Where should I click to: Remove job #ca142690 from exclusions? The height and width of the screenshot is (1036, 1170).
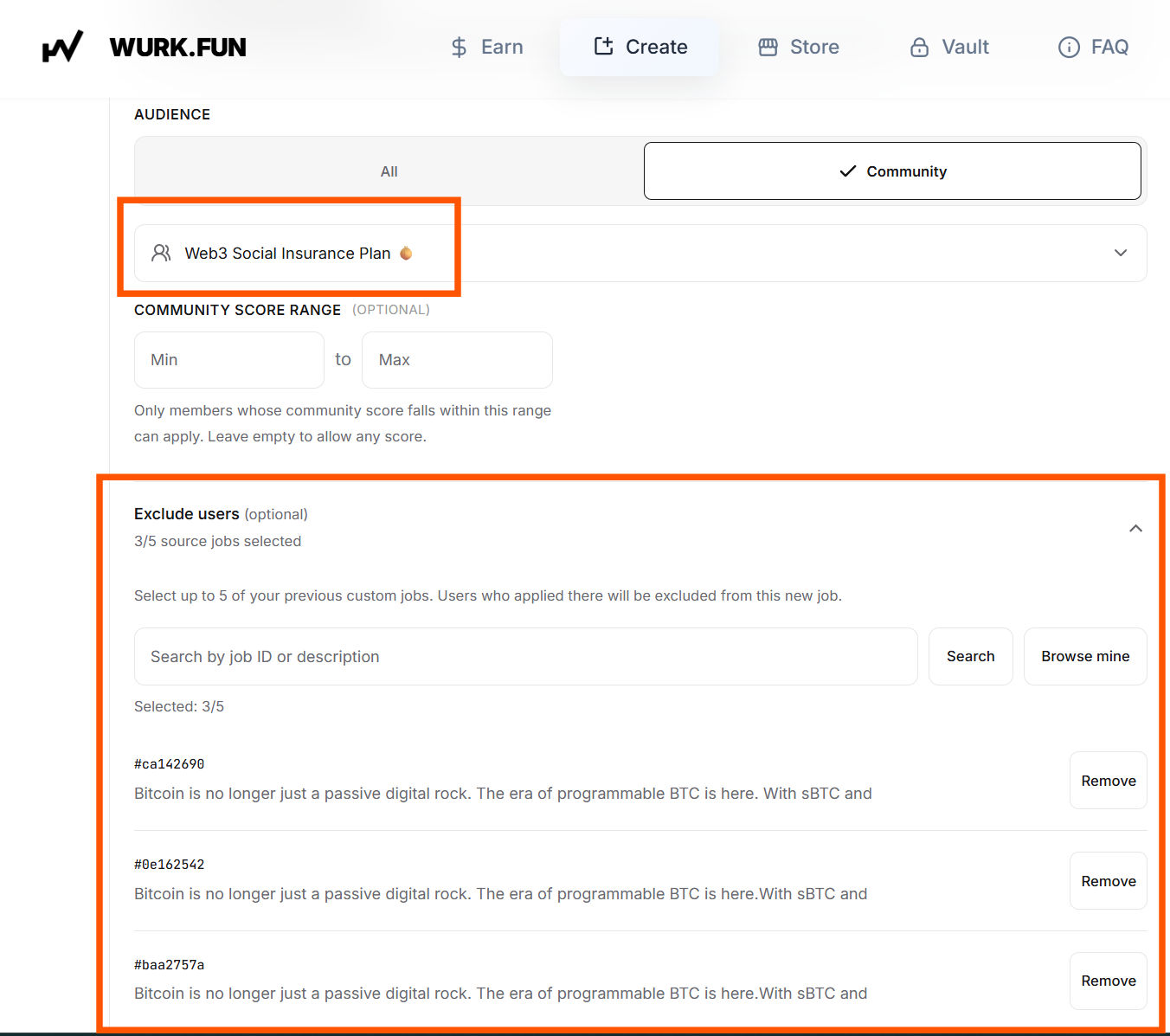click(x=1109, y=781)
